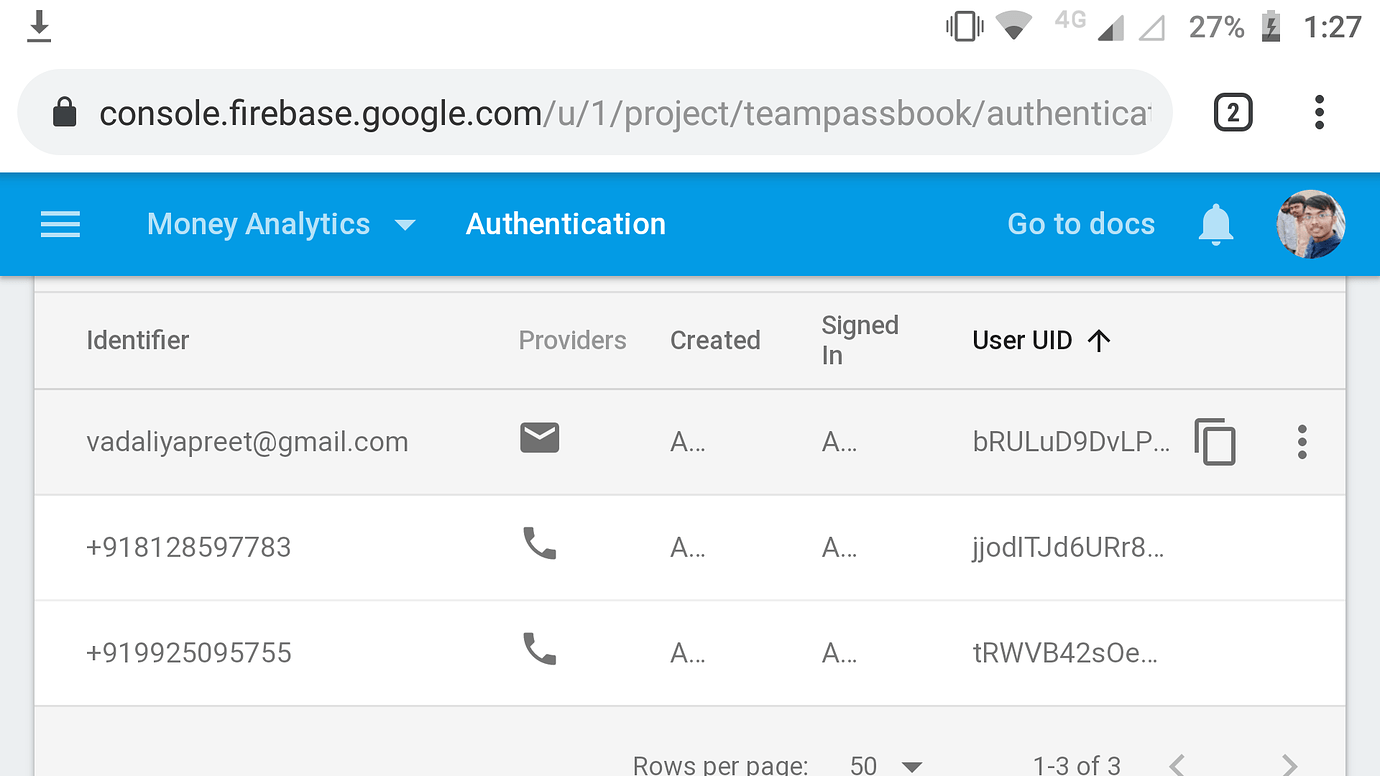Screen dimensions: 1380x776
Task: Sort users by the Identifier column header
Action: [x=137, y=340]
